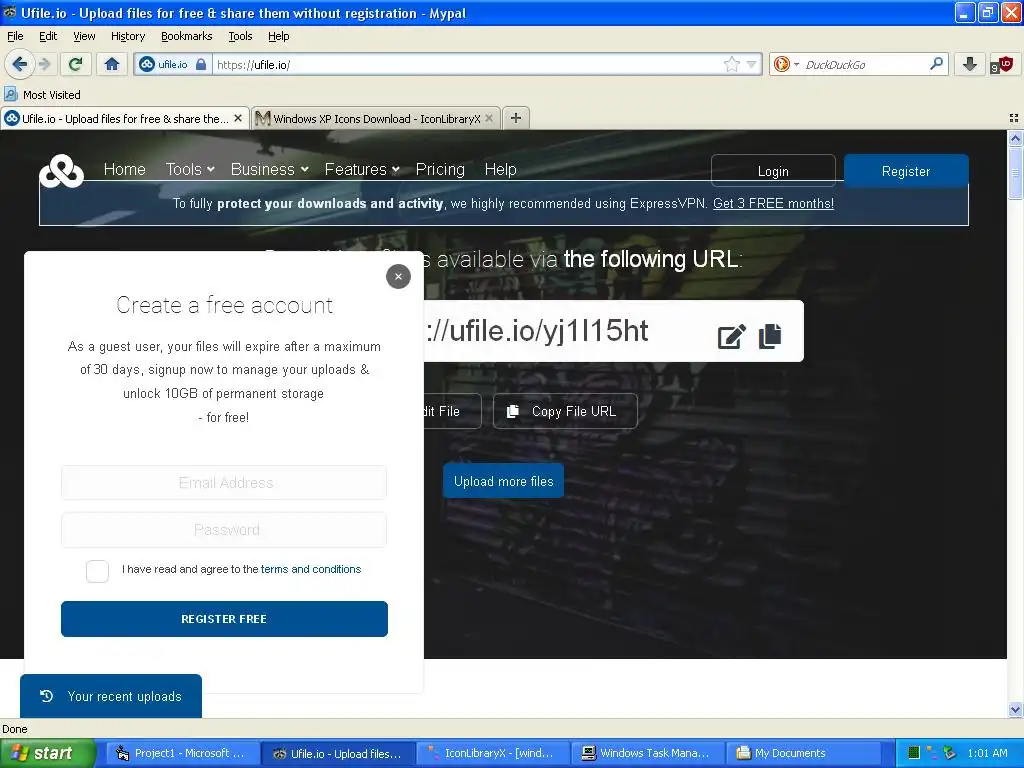
Task: Open the downloads arrow toolbar icon
Action: click(x=970, y=64)
